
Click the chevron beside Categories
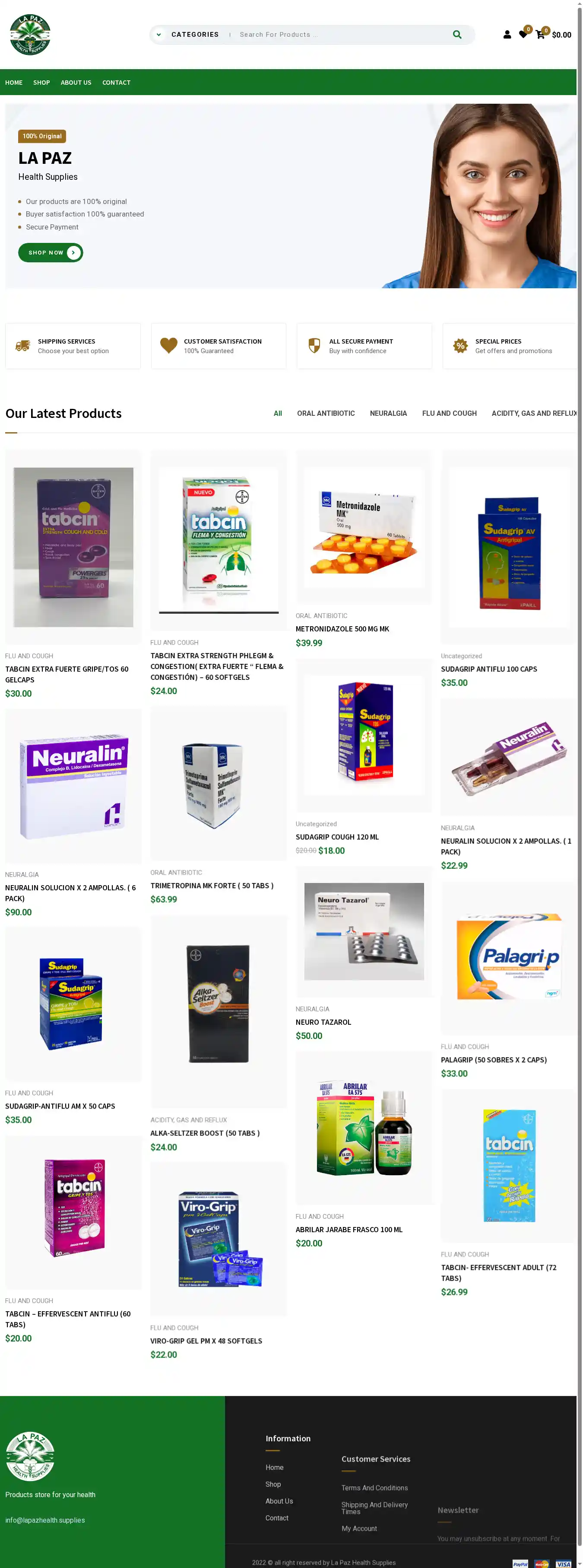(158, 35)
